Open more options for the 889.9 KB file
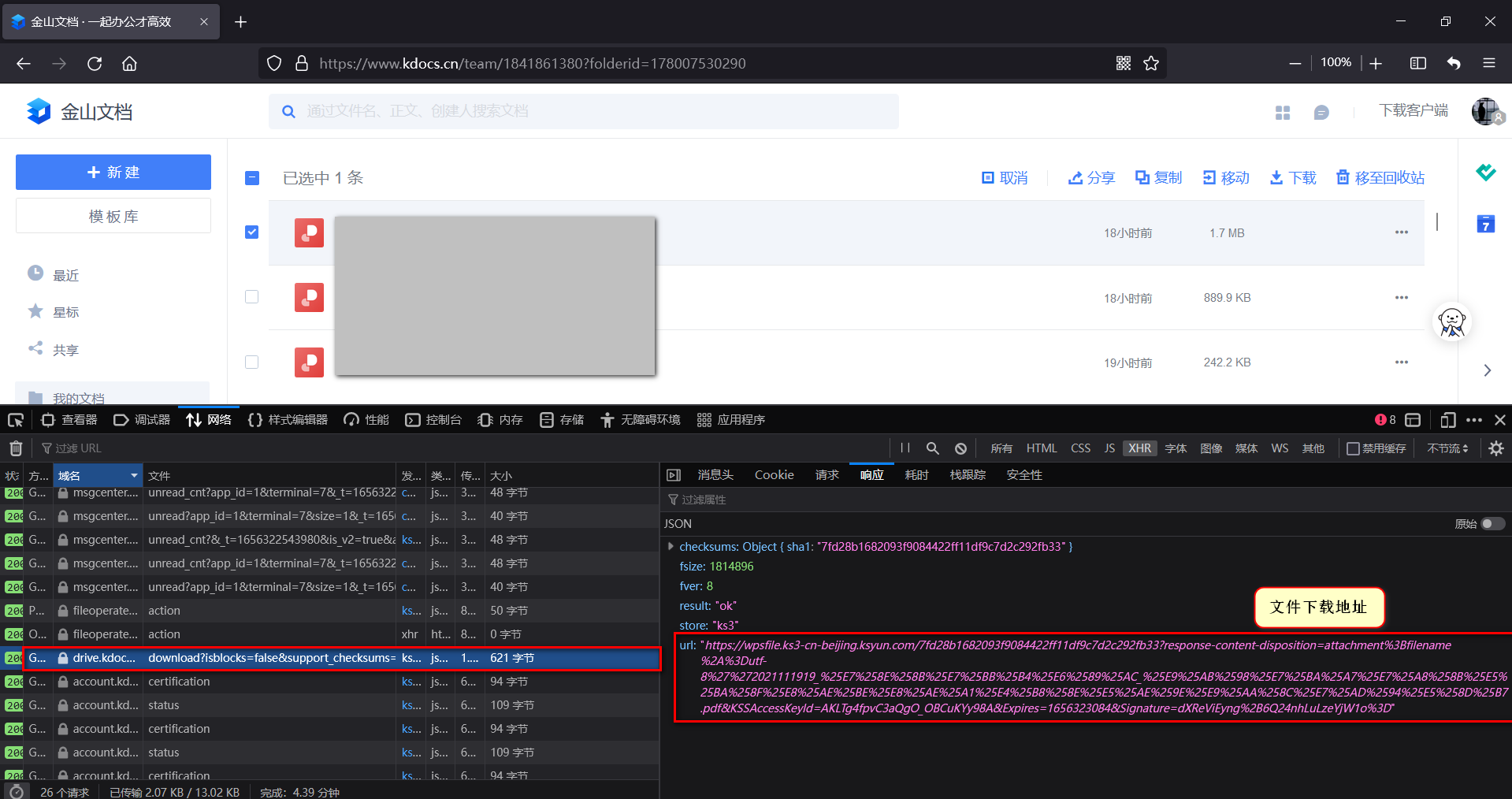The width and height of the screenshot is (1512, 799). click(1401, 298)
